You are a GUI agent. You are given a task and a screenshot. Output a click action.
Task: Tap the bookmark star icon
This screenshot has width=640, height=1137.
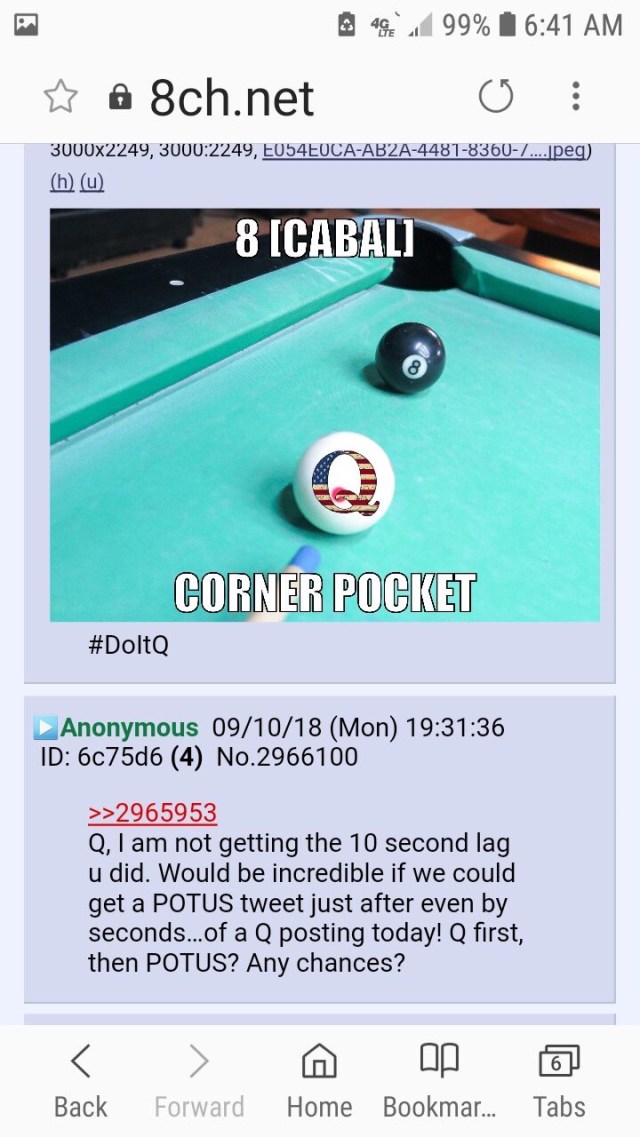[x=61, y=96]
